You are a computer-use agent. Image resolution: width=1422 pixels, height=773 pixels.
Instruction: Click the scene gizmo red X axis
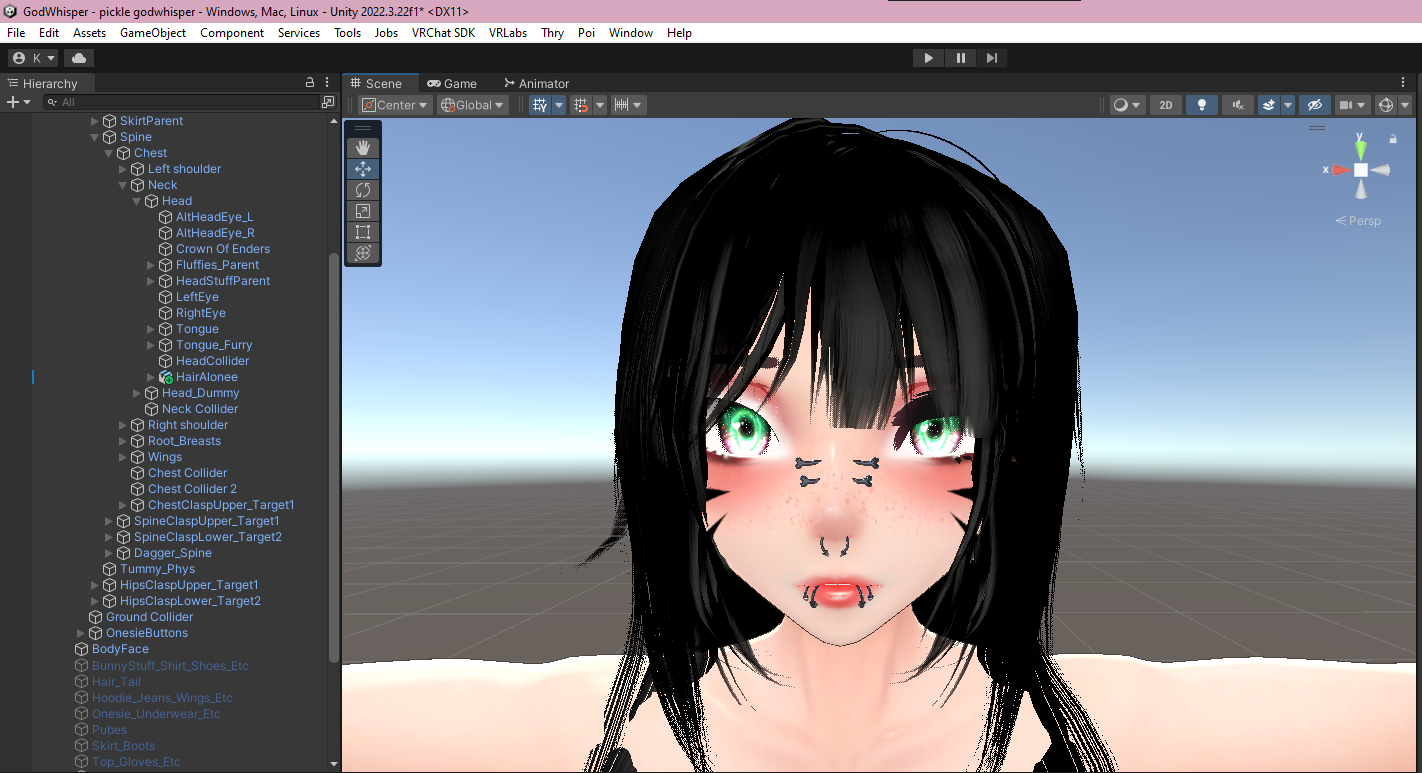[x=1339, y=170]
